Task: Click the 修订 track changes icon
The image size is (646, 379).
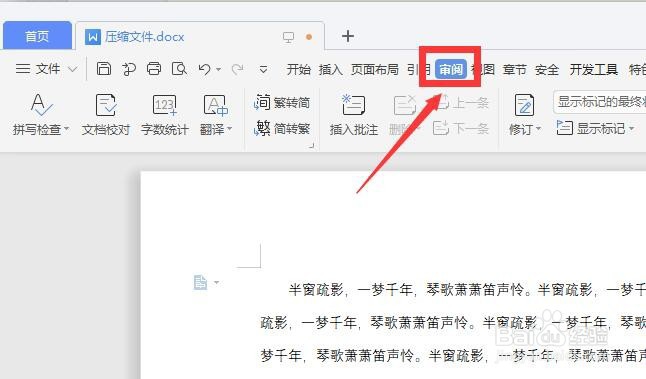Action: point(524,105)
